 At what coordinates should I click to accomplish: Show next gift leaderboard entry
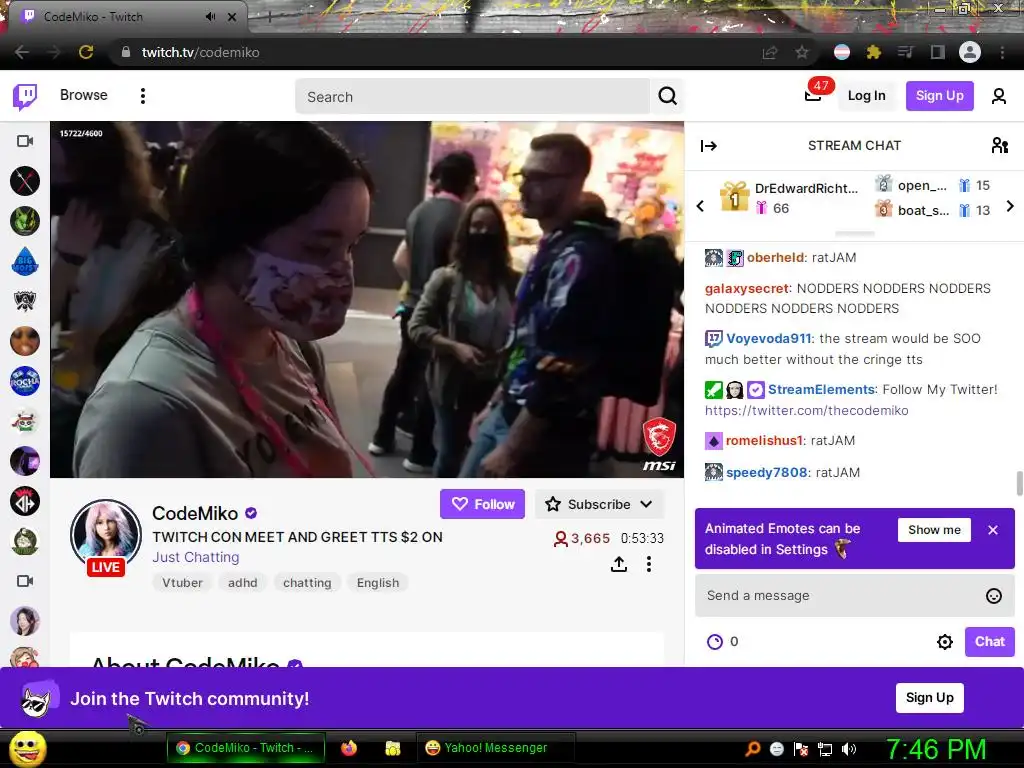click(1010, 206)
